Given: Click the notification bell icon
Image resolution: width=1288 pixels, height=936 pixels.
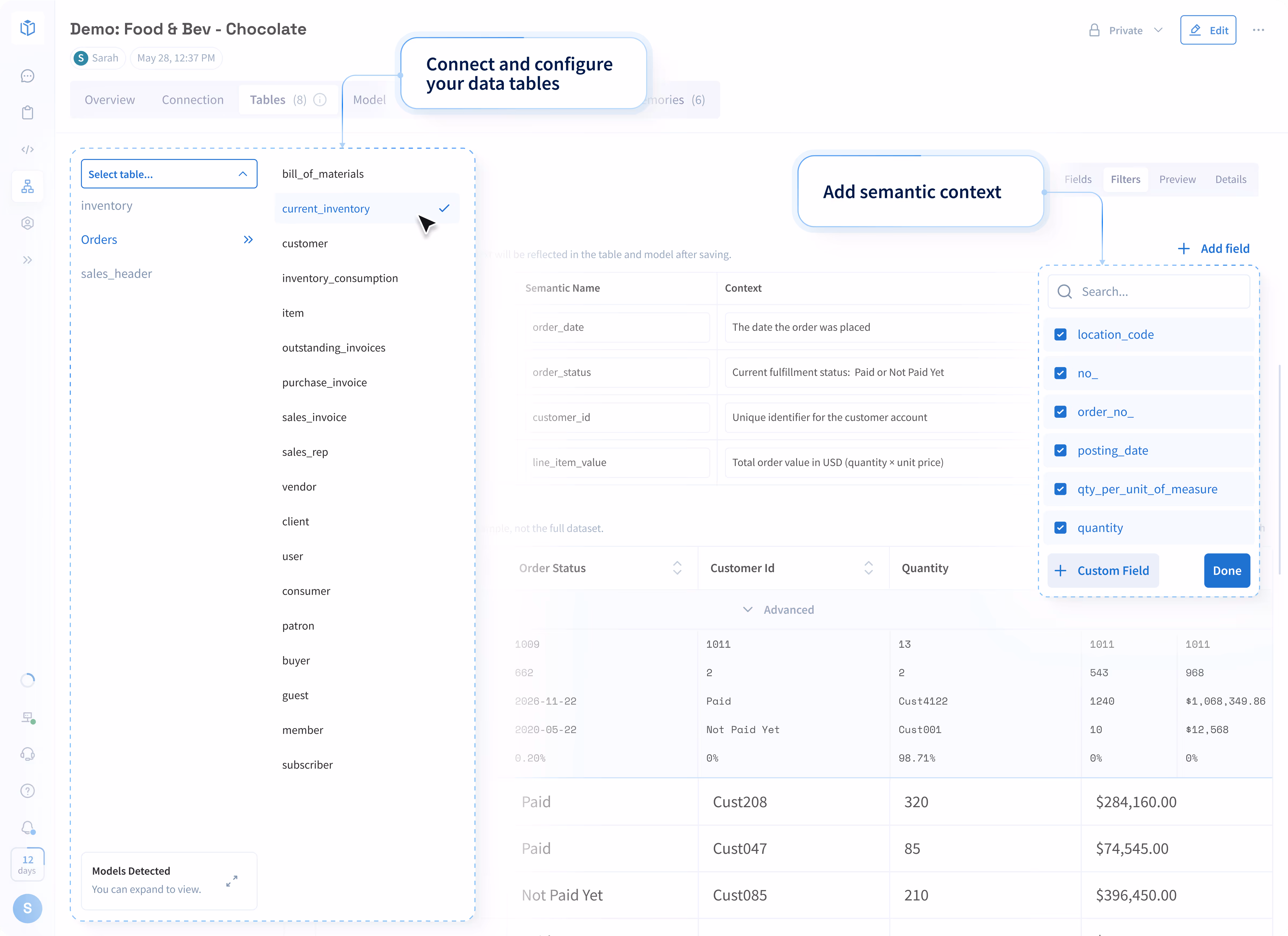Looking at the screenshot, I should (27, 828).
